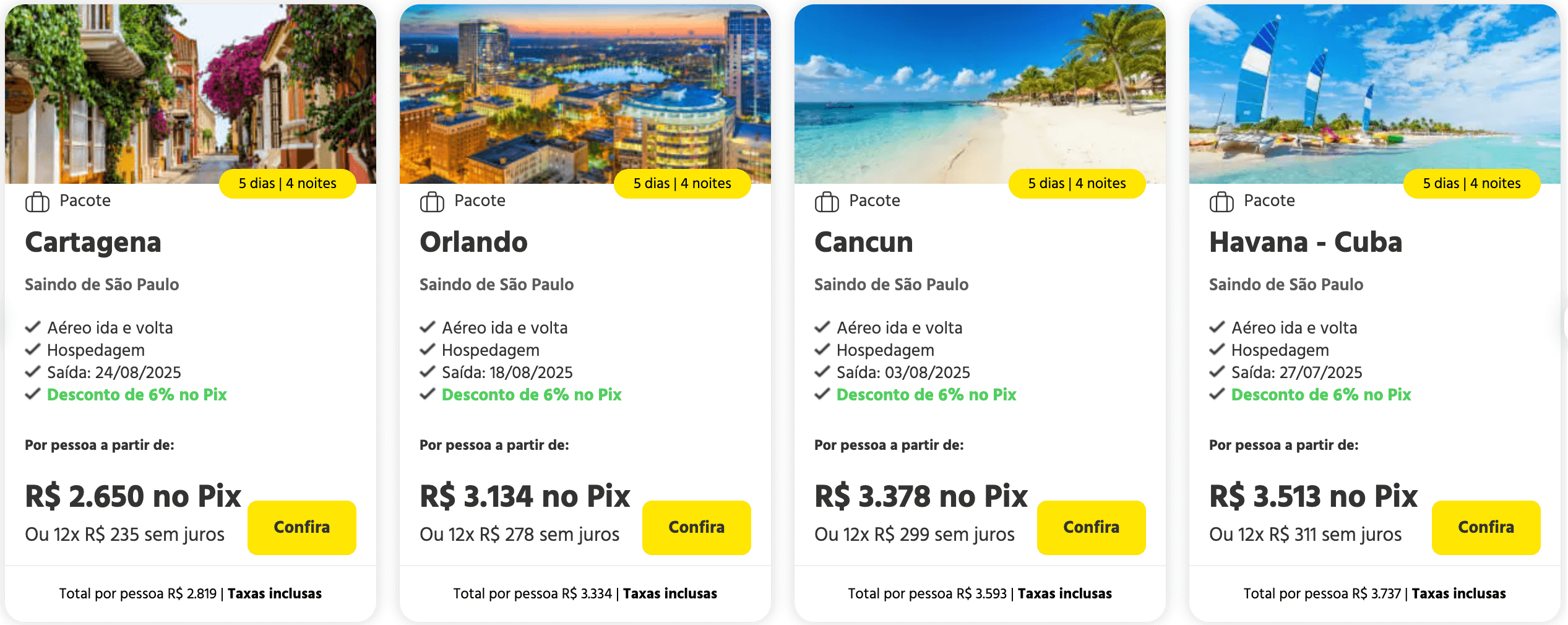Click the Confira button on the Orlando package
1568x625 pixels.
tap(696, 527)
